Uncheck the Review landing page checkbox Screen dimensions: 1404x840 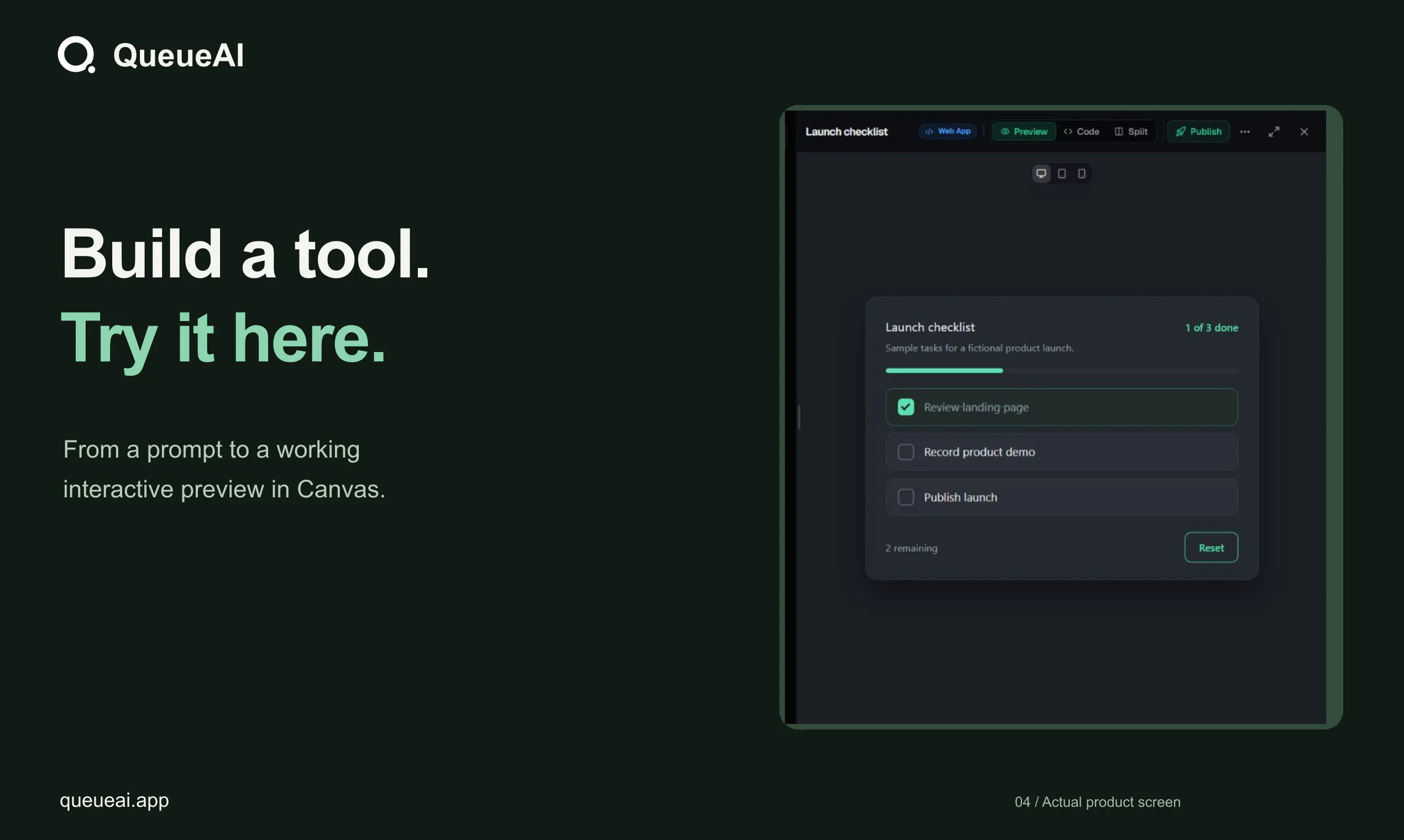(906, 407)
